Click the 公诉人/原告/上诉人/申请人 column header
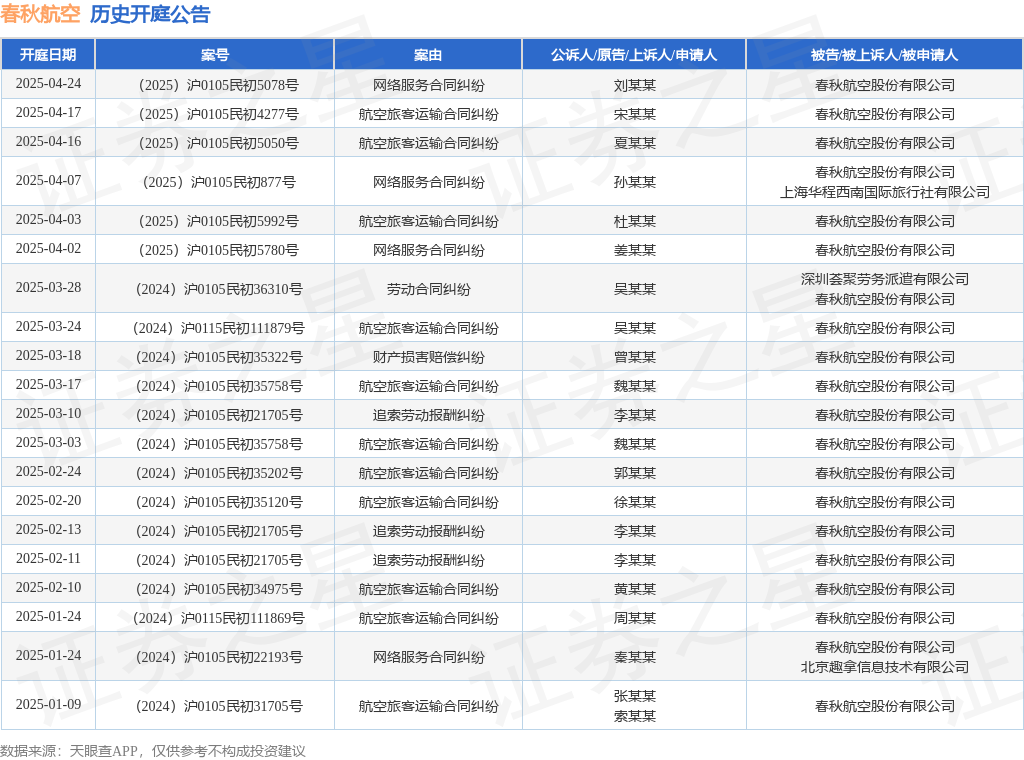Viewport: 1024px width, 760px height. 634,55
